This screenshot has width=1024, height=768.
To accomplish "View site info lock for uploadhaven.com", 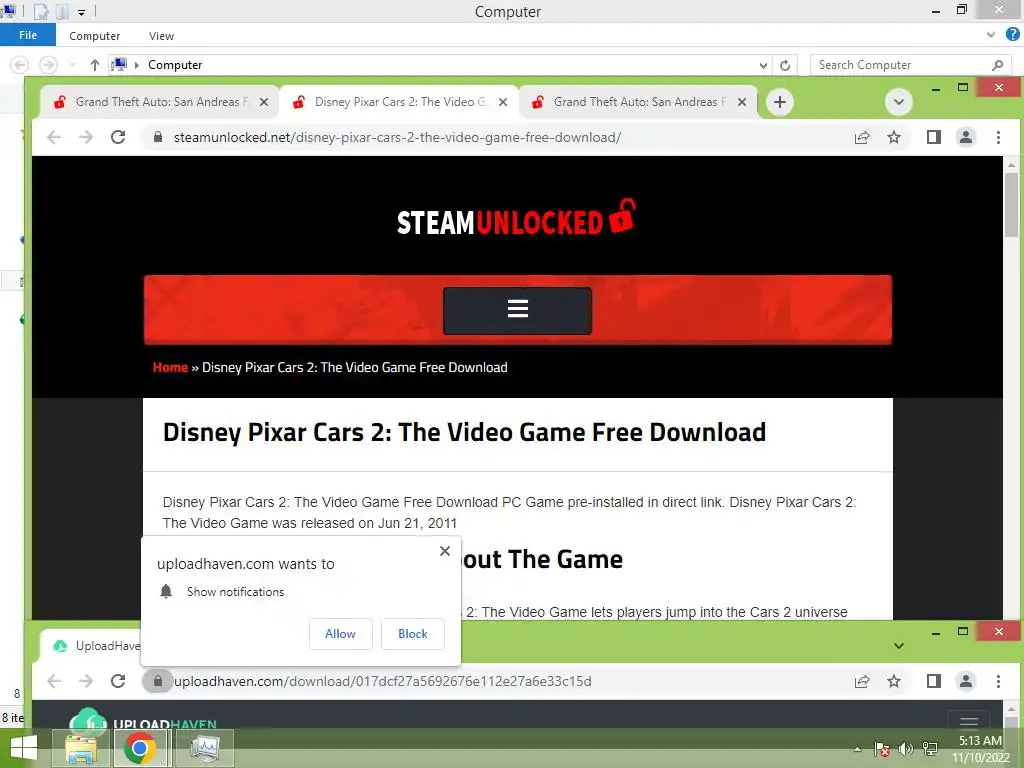I will click(x=157, y=681).
